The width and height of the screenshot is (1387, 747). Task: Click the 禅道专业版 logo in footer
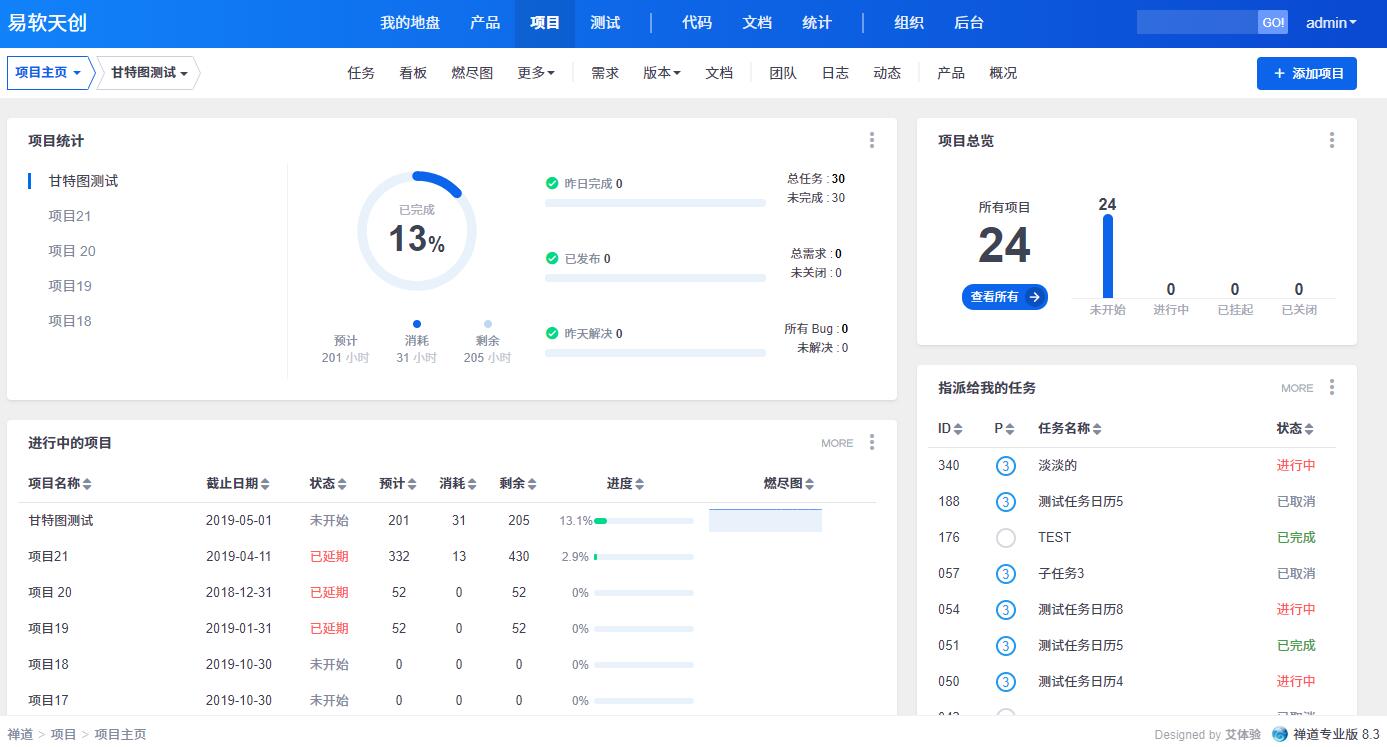tap(1279, 734)
